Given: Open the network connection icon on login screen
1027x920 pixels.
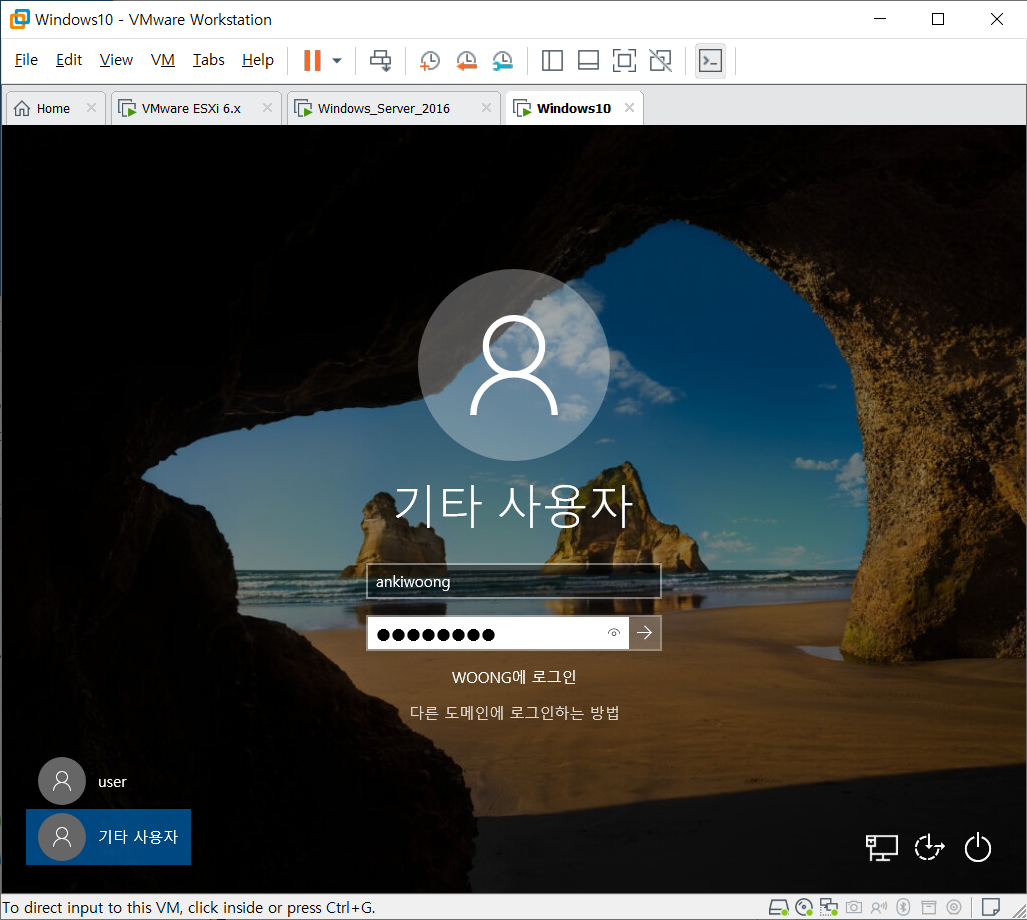Looking at the screenshot, I should click(x=882, y=848).
